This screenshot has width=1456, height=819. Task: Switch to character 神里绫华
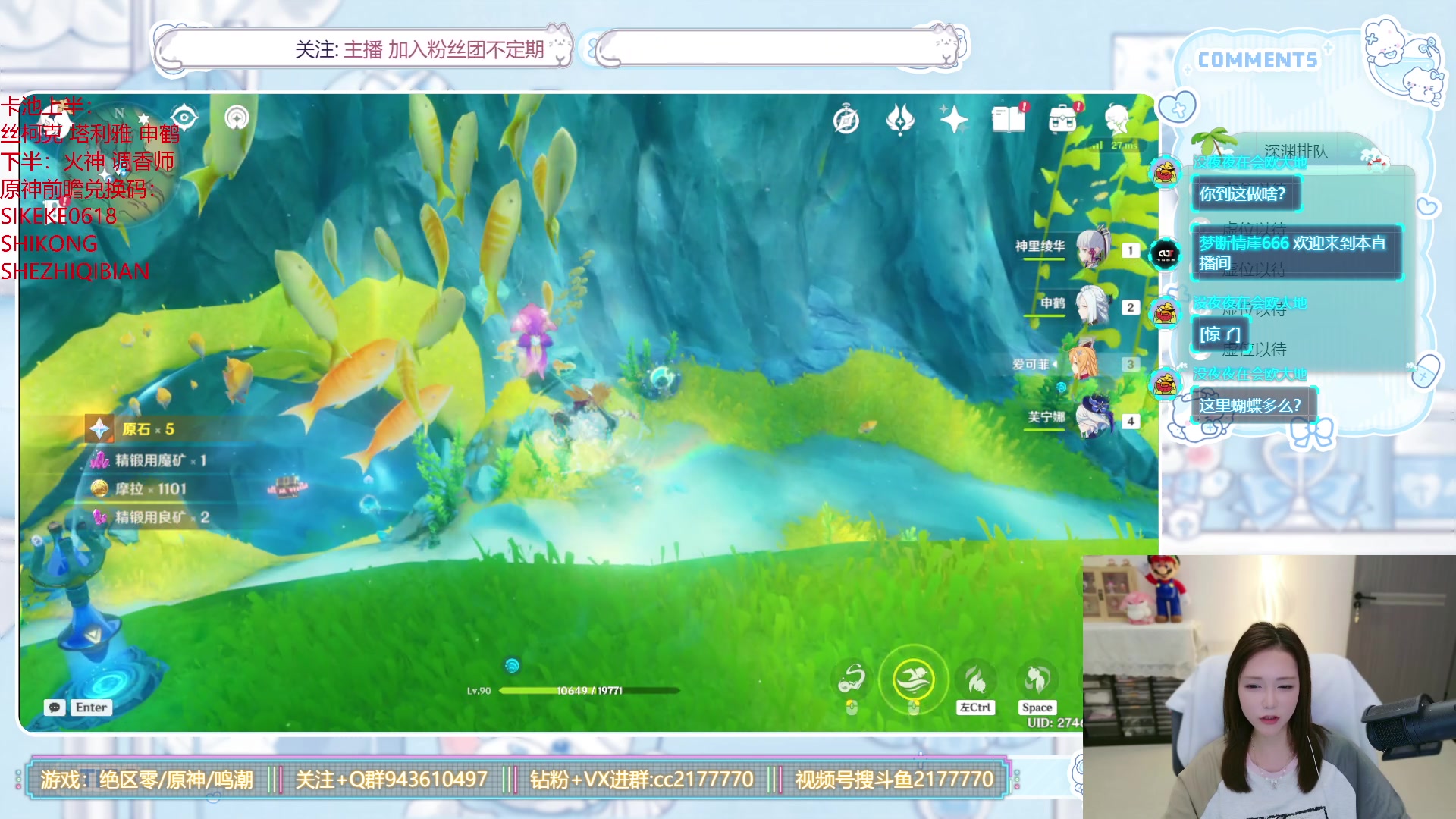[x=1093, y=247]
